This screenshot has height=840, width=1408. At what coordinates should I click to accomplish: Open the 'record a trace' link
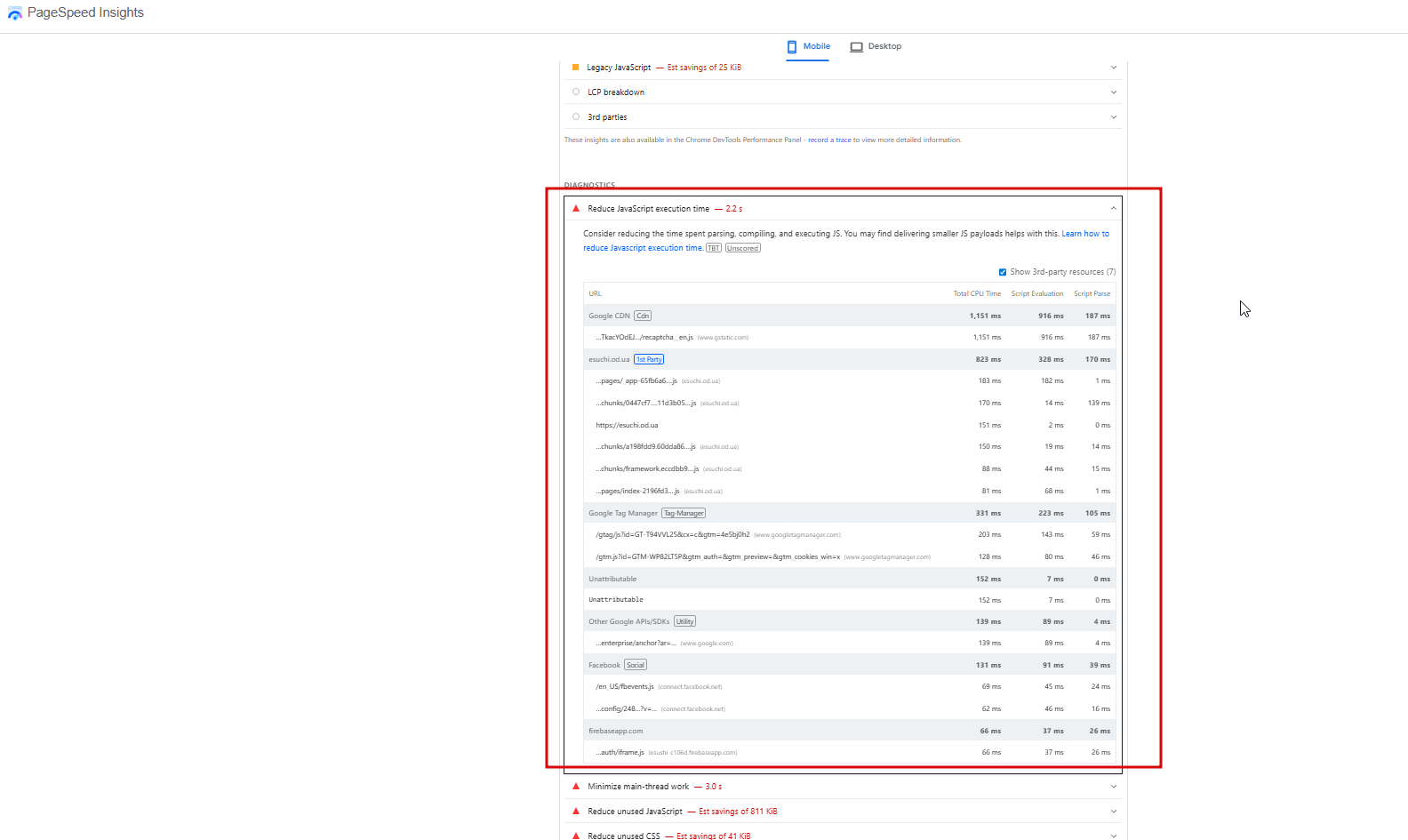(829, 140)
